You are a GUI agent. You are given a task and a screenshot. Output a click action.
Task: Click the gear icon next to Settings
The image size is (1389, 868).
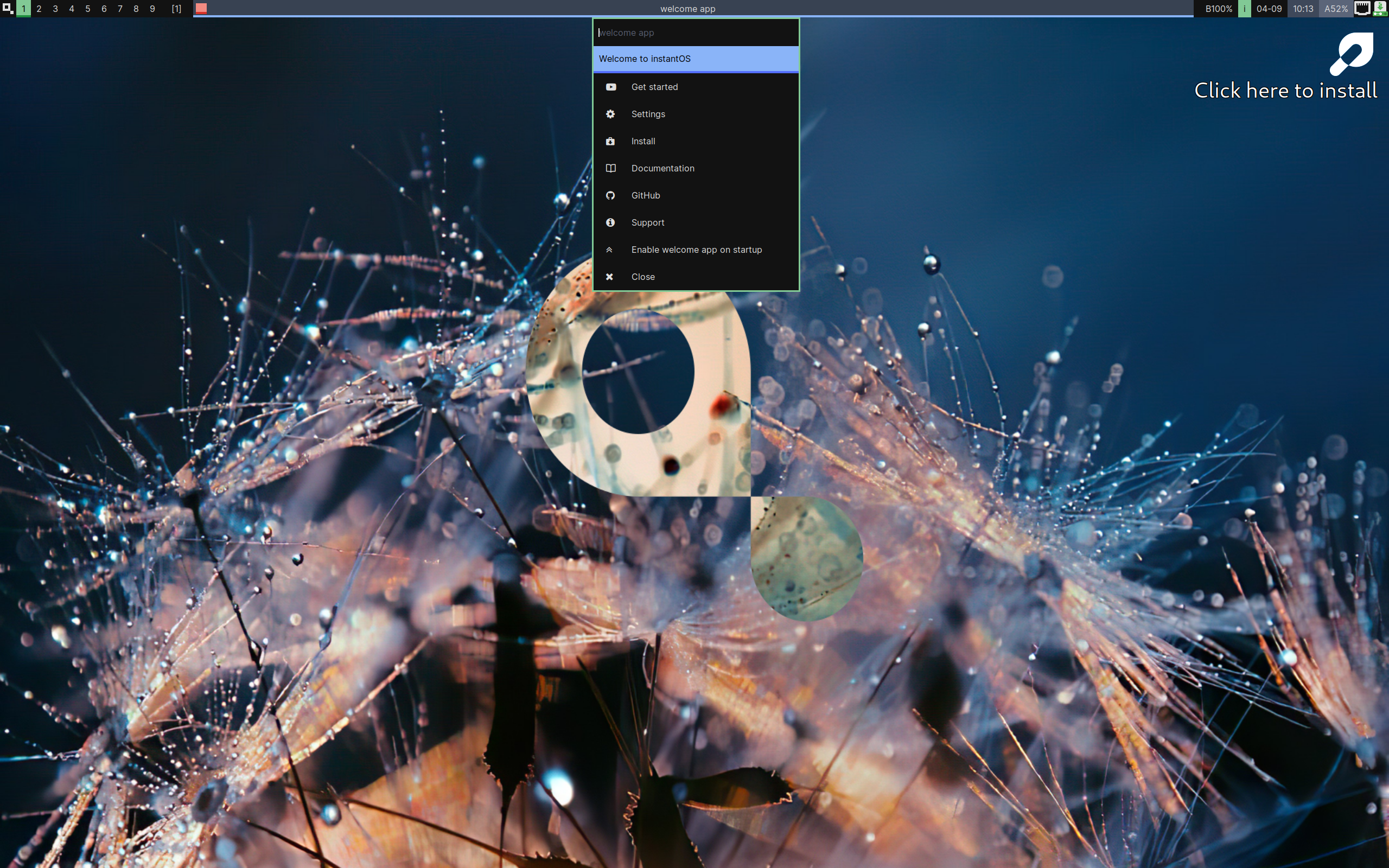(610, 114)
